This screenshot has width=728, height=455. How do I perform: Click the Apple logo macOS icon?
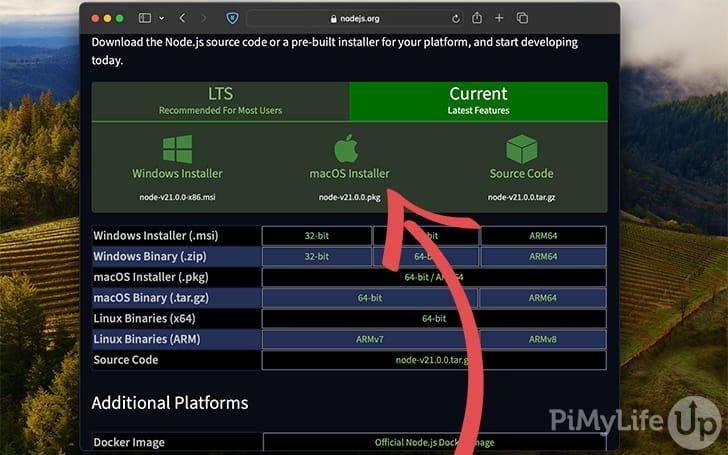pyautogui.click(x=346, y=148)
